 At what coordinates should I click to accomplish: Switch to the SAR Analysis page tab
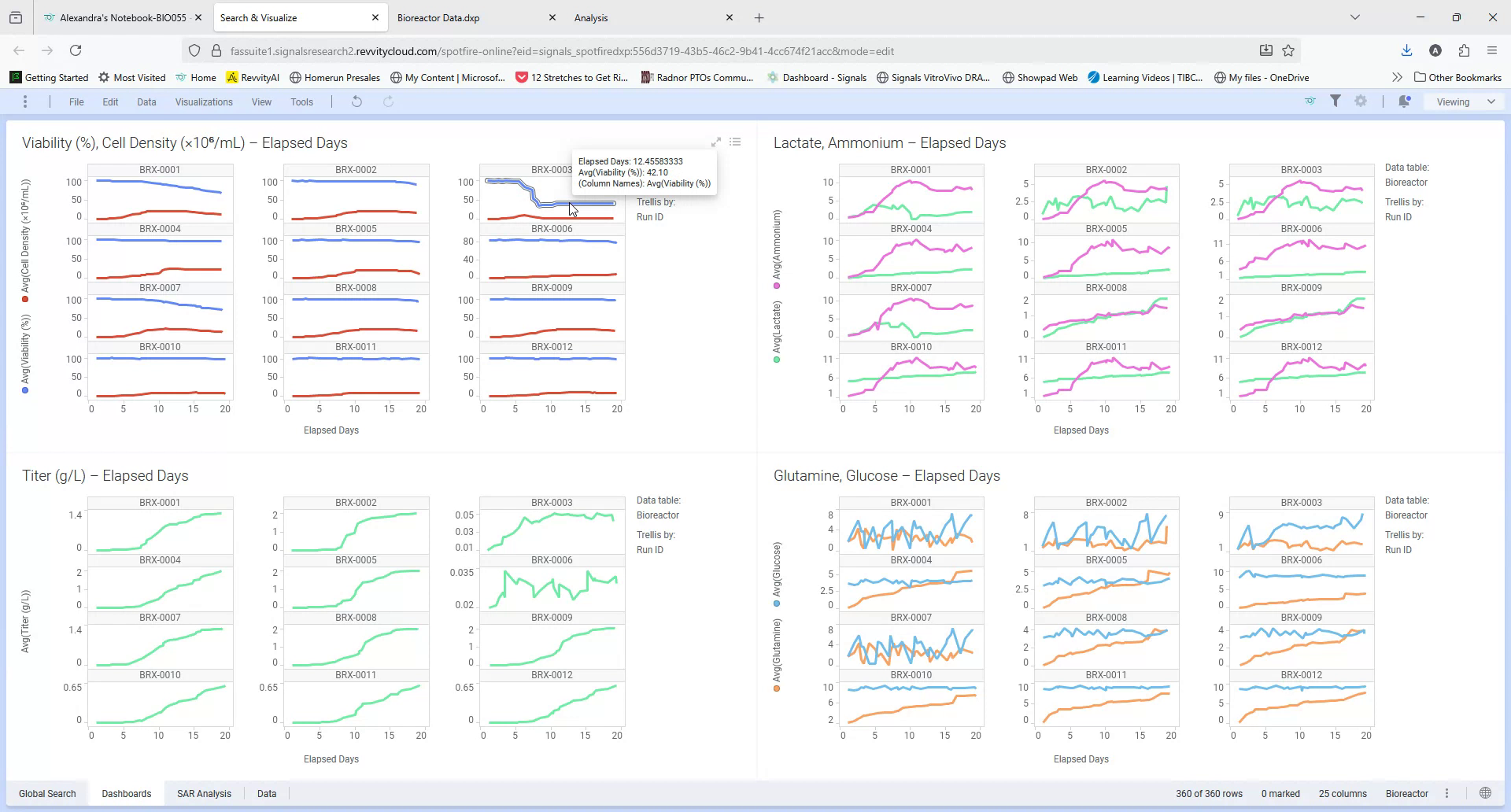tap(204, 793)
